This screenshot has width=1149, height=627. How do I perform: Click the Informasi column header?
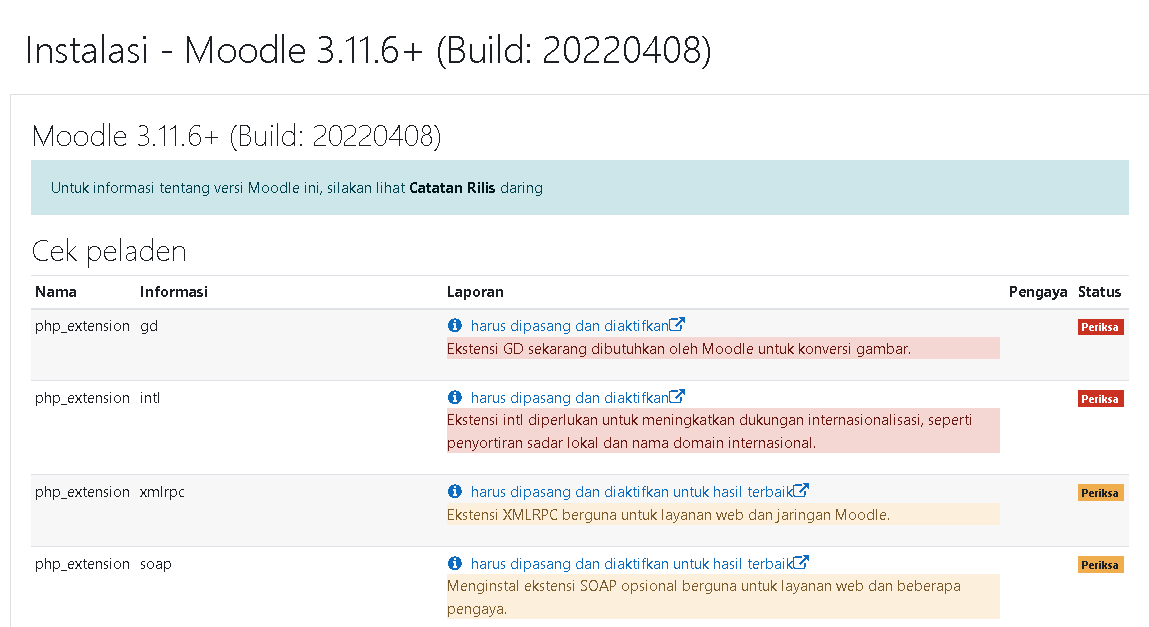174,292
